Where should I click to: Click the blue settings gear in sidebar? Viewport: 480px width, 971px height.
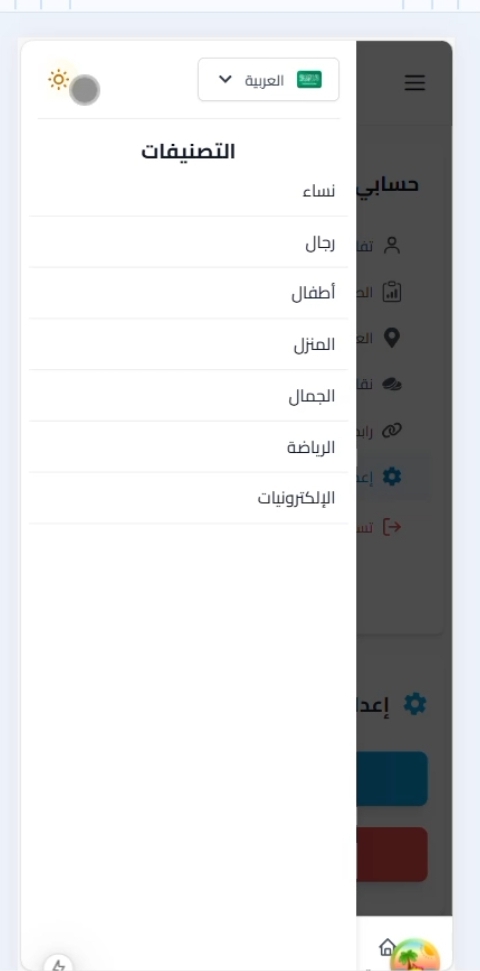tap(392, 477)
